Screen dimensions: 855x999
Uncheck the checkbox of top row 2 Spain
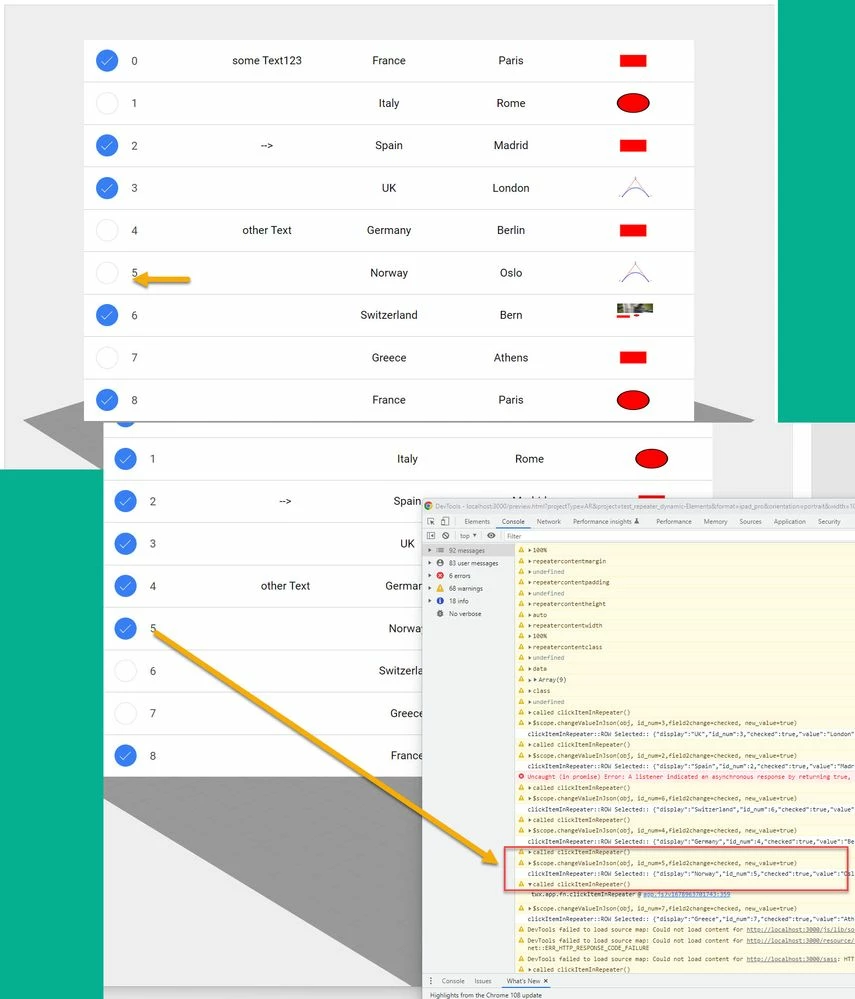(x=107, y=145)
